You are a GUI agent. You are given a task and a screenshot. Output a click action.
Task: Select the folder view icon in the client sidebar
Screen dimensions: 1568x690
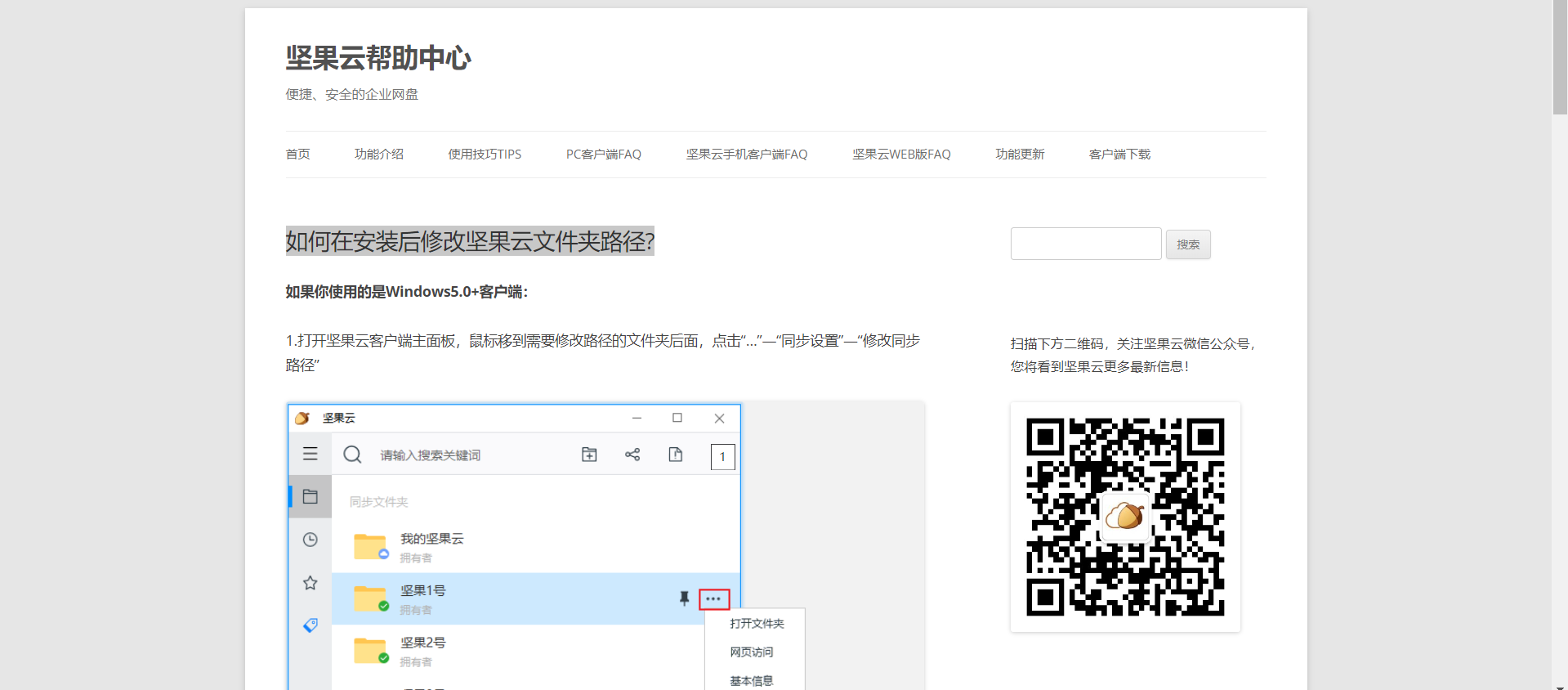[310, 496]
